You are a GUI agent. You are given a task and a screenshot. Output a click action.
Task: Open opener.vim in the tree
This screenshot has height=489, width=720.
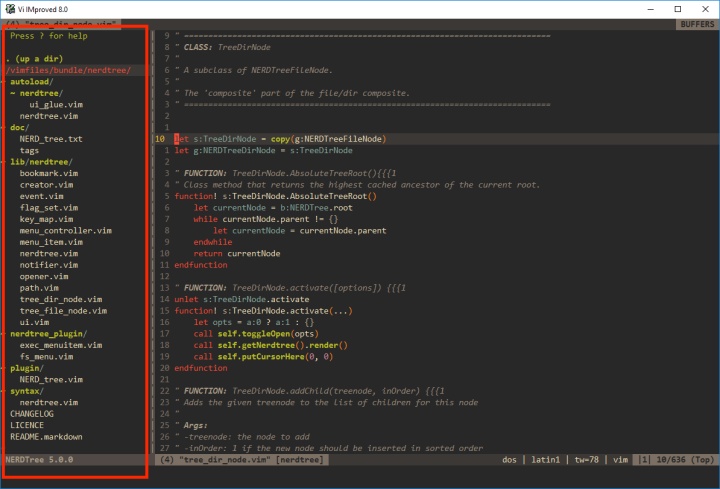pyautogui.click(x=44, y=277)
